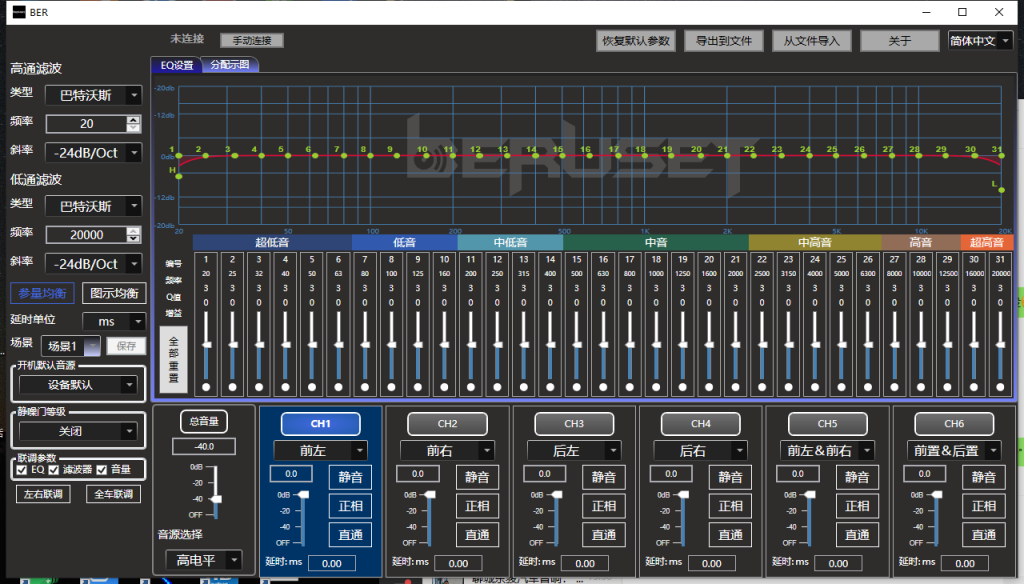Click the band 31 gain slider at 20000 Hz

click(x=1000, y=345)
